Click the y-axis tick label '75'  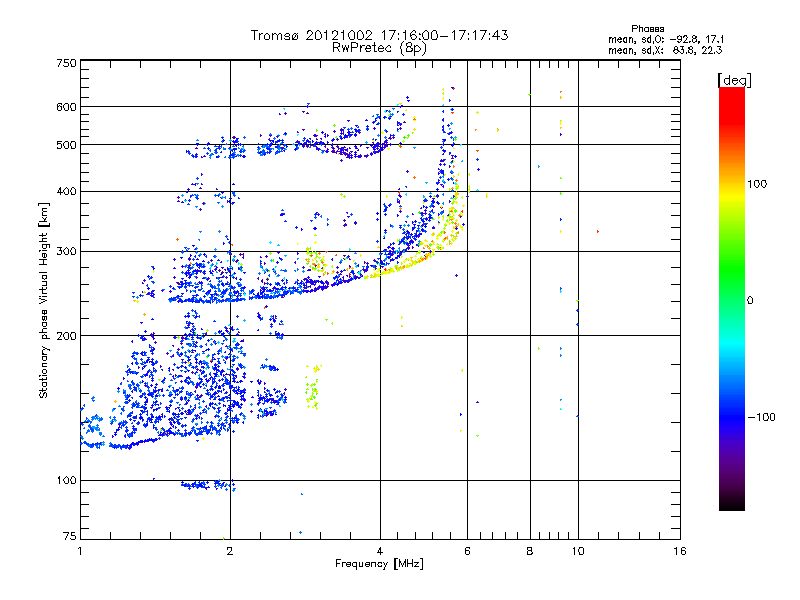69,536
